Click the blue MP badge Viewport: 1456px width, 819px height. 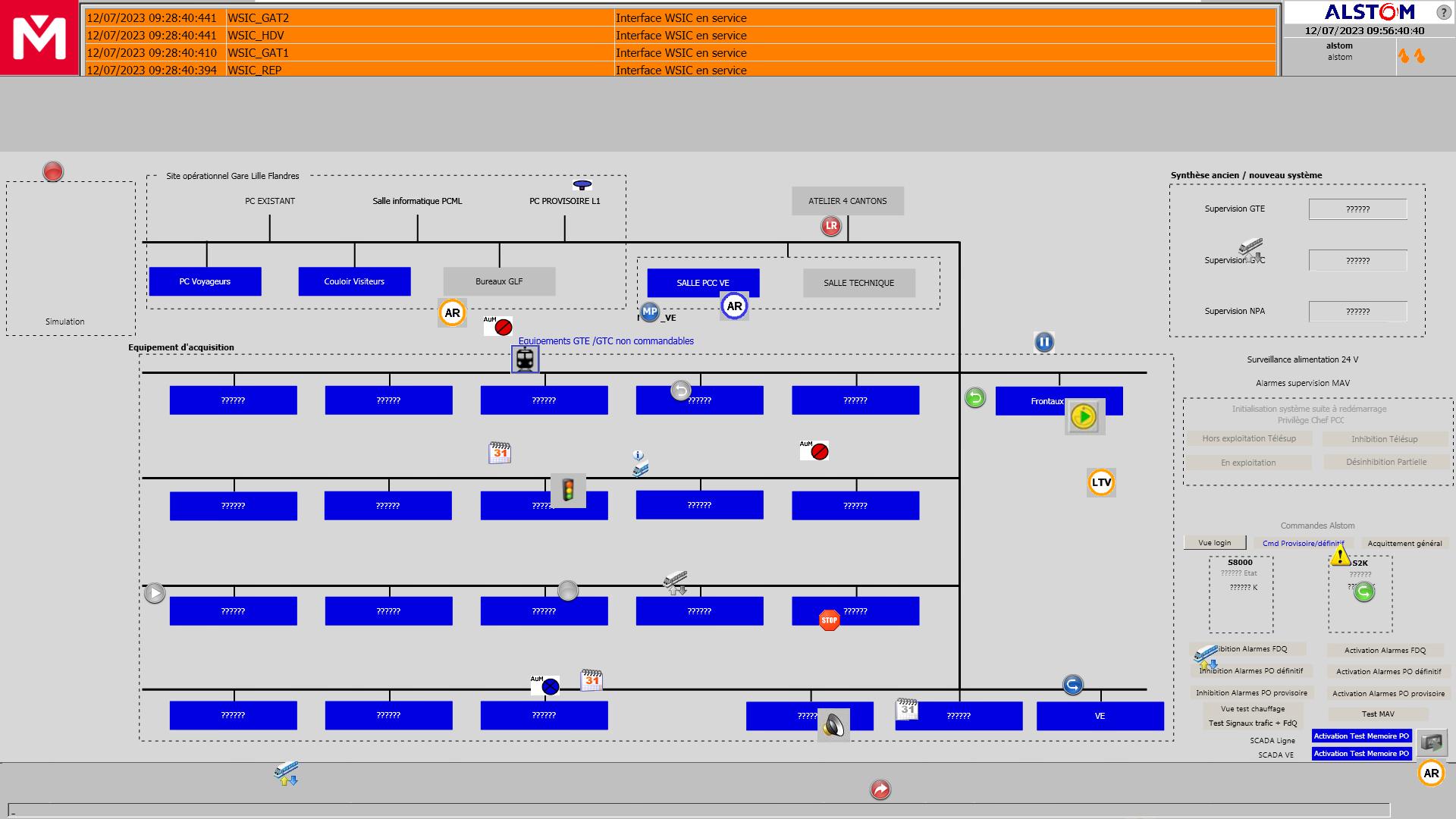650,312
